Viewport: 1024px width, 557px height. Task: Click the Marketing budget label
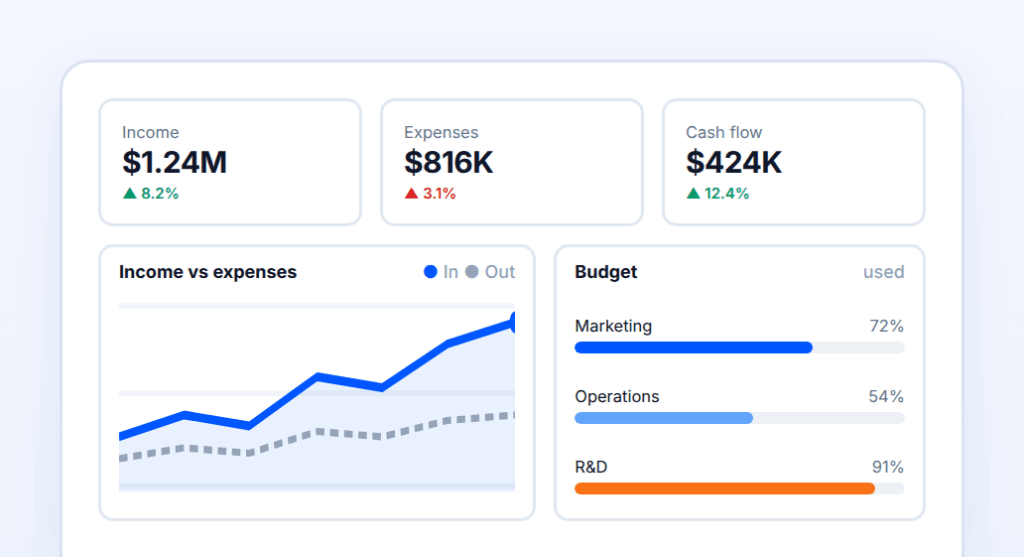[x=613, y=326]
